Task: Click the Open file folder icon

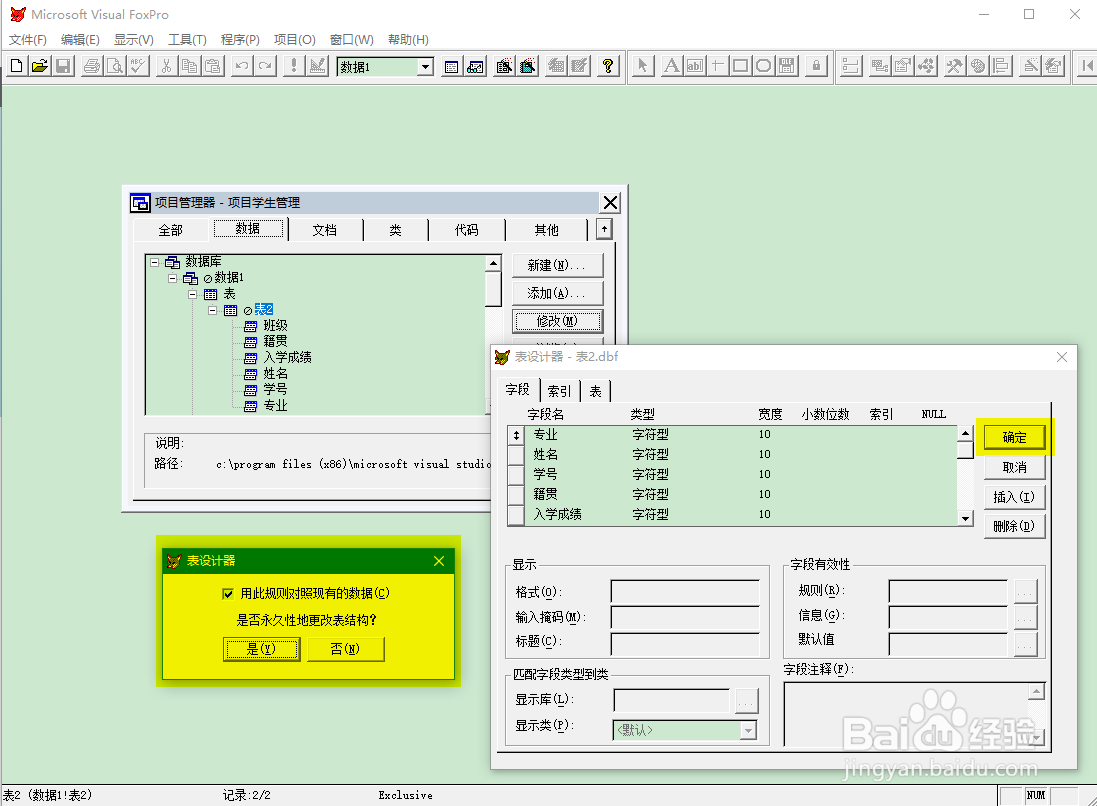Action: [x=40, y=66]
